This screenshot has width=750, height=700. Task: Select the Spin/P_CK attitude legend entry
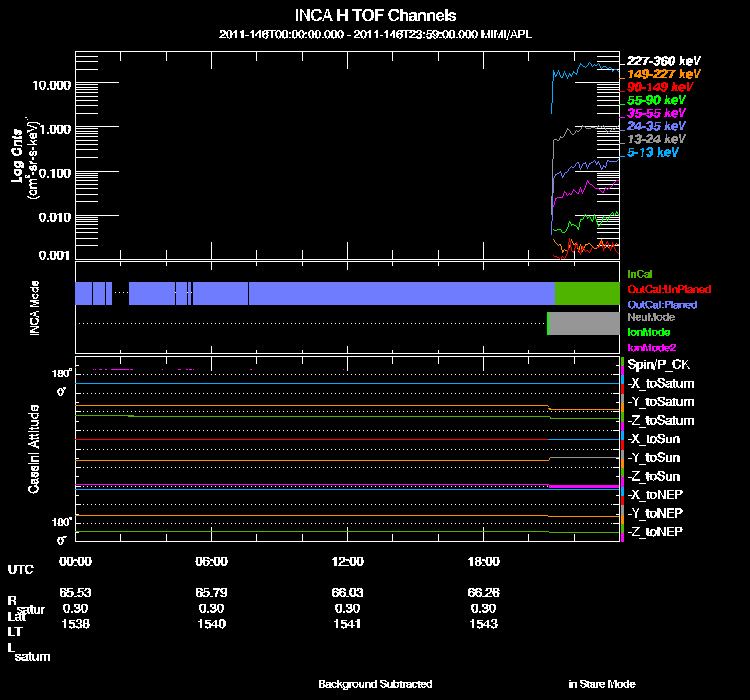(660, 365)
